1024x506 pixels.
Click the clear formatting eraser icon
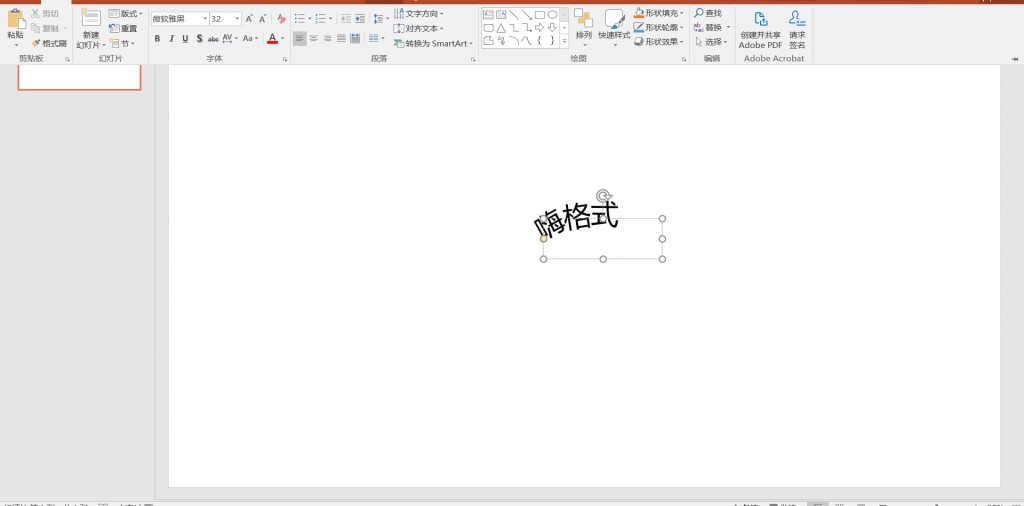tap(282, 19)
